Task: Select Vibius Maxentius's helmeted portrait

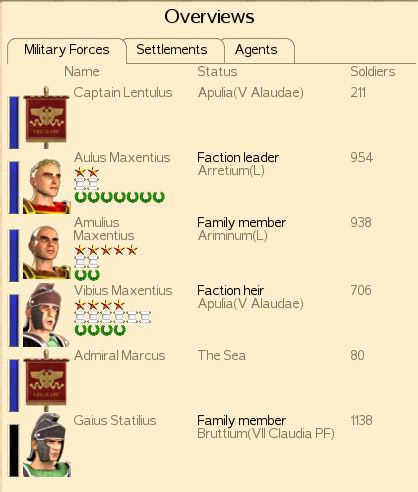Action: click(46, 315)
